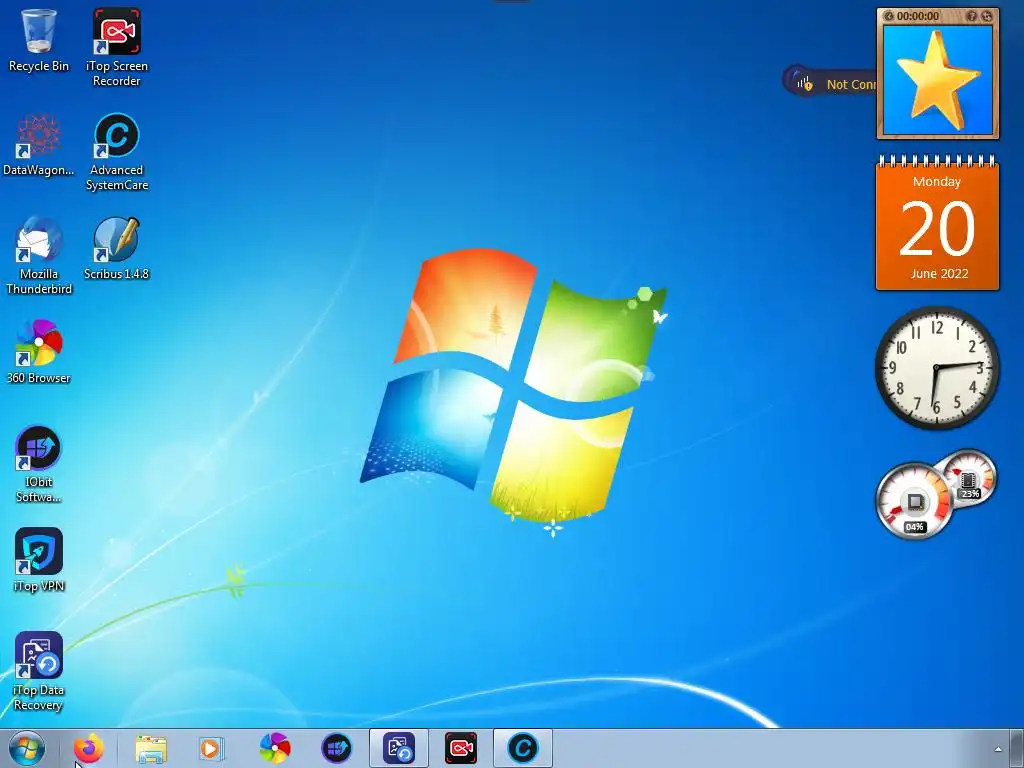Viewport: 1024px width, 768px height.
Task: Click the Not Connected VPN status widget
Action: point(829,82)
